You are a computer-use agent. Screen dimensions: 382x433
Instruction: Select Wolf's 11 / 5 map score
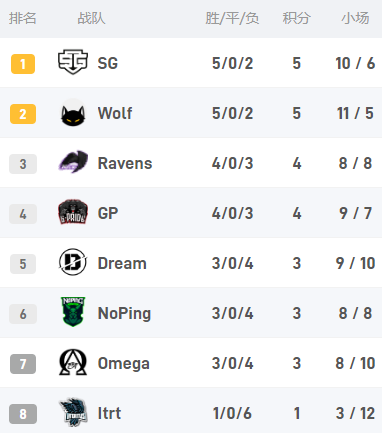[355, 113]
